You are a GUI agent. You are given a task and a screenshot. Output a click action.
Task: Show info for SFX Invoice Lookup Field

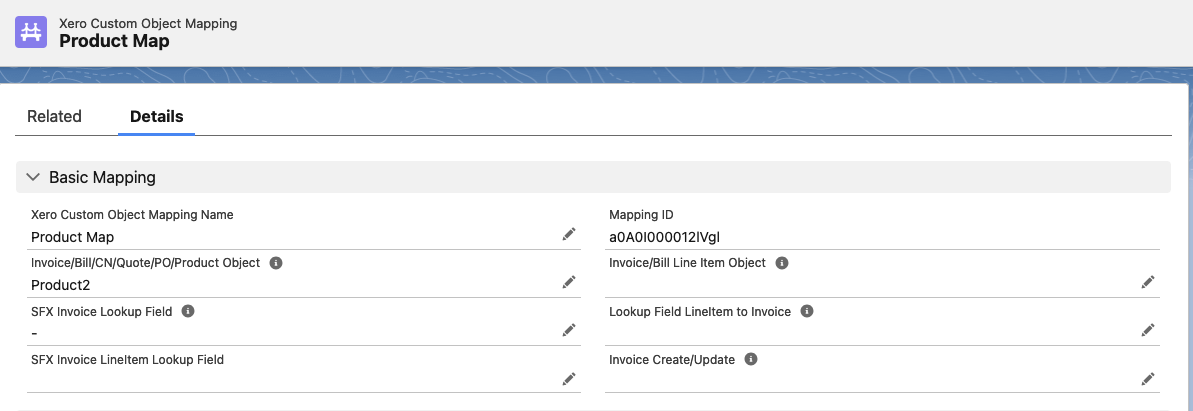coord(188,311)
